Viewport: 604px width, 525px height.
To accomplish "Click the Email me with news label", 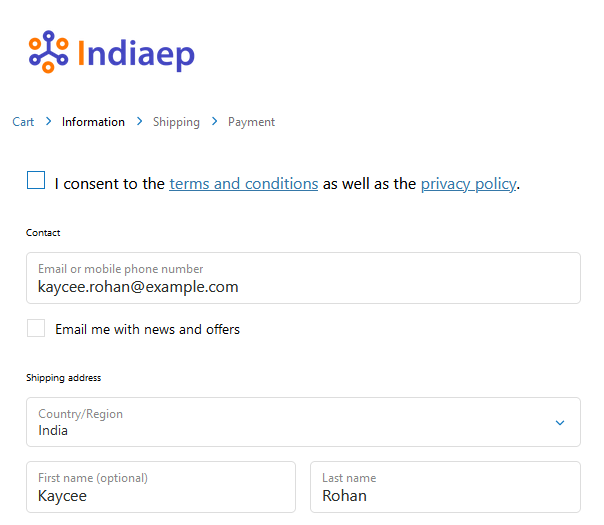I will [147, 329].
